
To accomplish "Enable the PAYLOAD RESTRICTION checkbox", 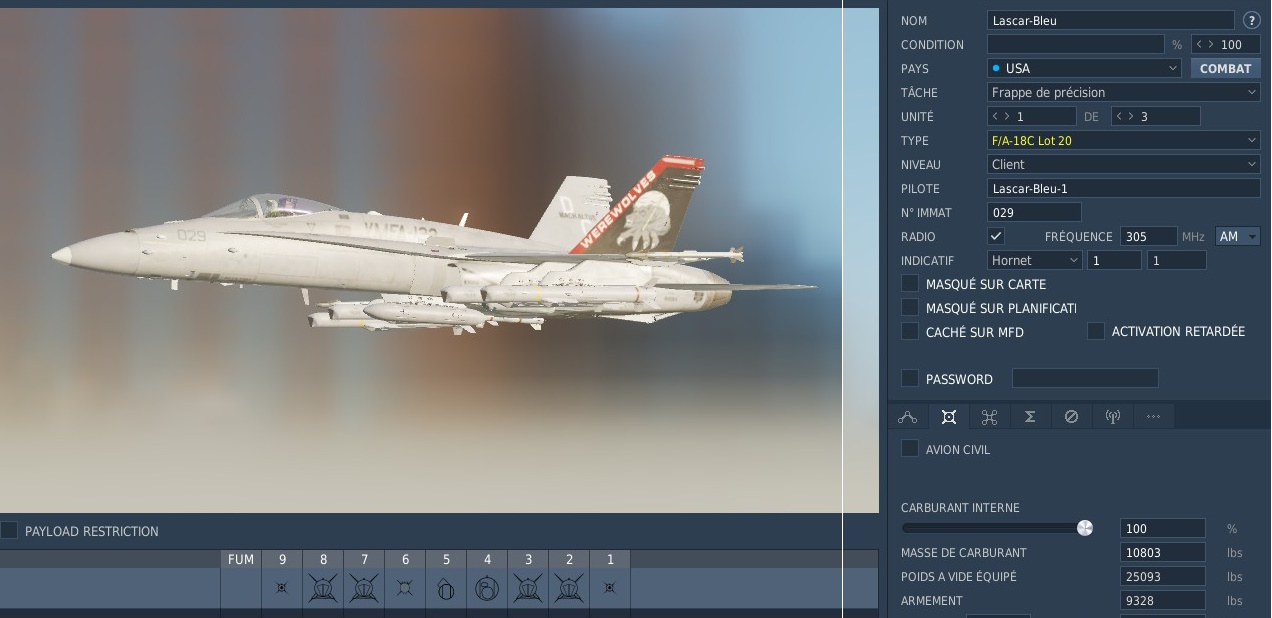I will pos(9,530).
